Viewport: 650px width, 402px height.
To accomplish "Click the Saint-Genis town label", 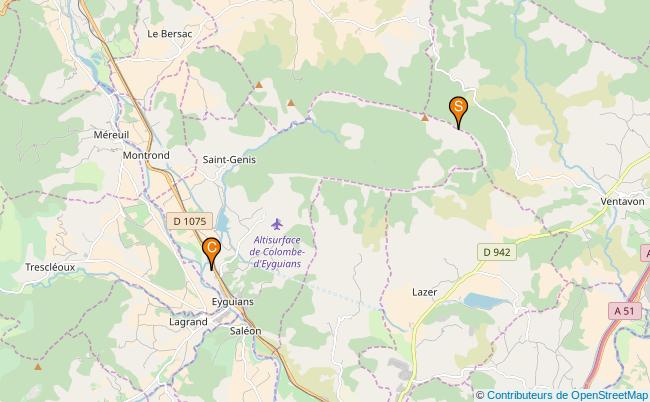I will pos(229,160).
